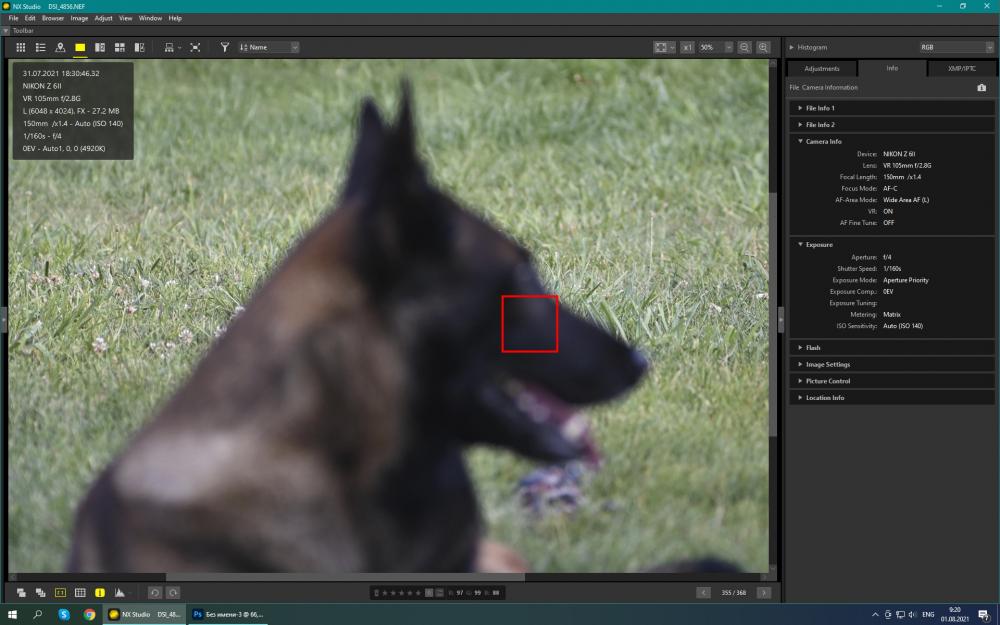1000x625 pixels.
Task: Switch to two-image comparison view
Action: coord(99,47)
